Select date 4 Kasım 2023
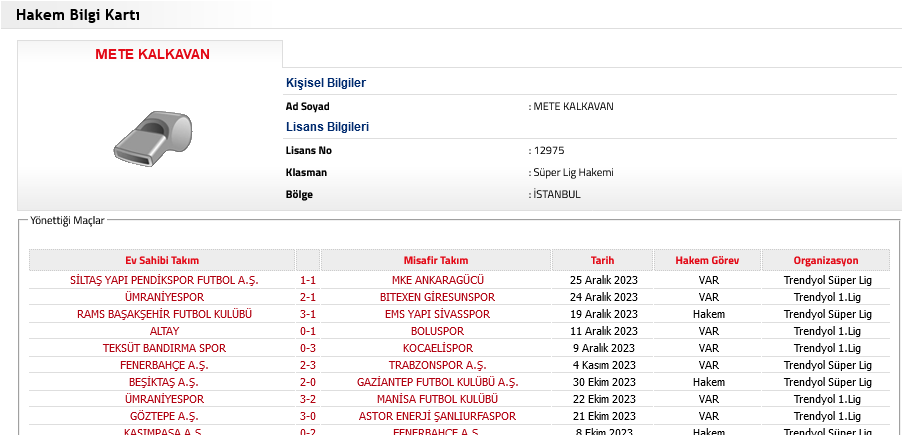The image size is (902, 435). point(603,365)
